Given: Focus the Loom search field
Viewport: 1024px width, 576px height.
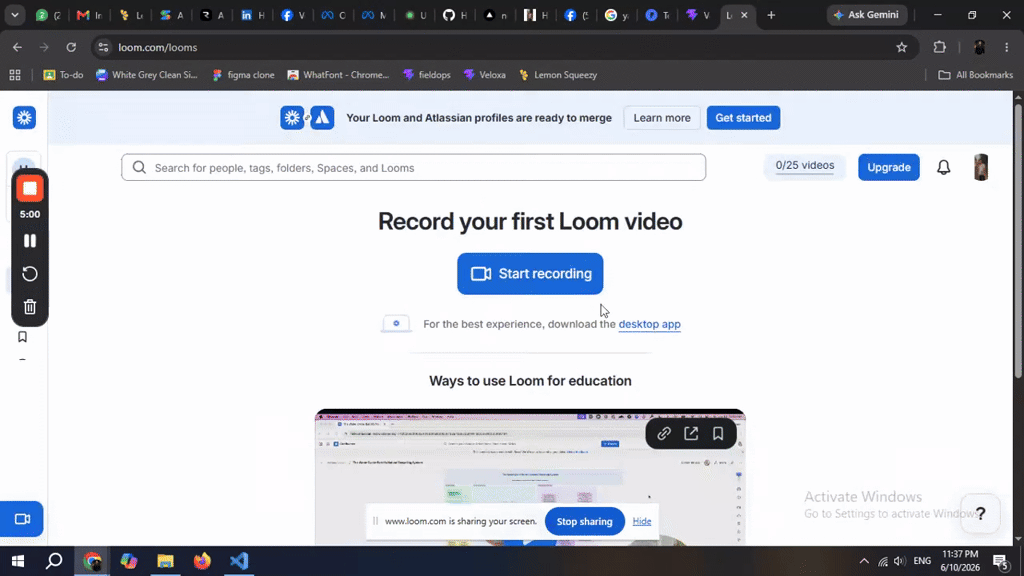Looking at the screenshot, I should (413, 168).
